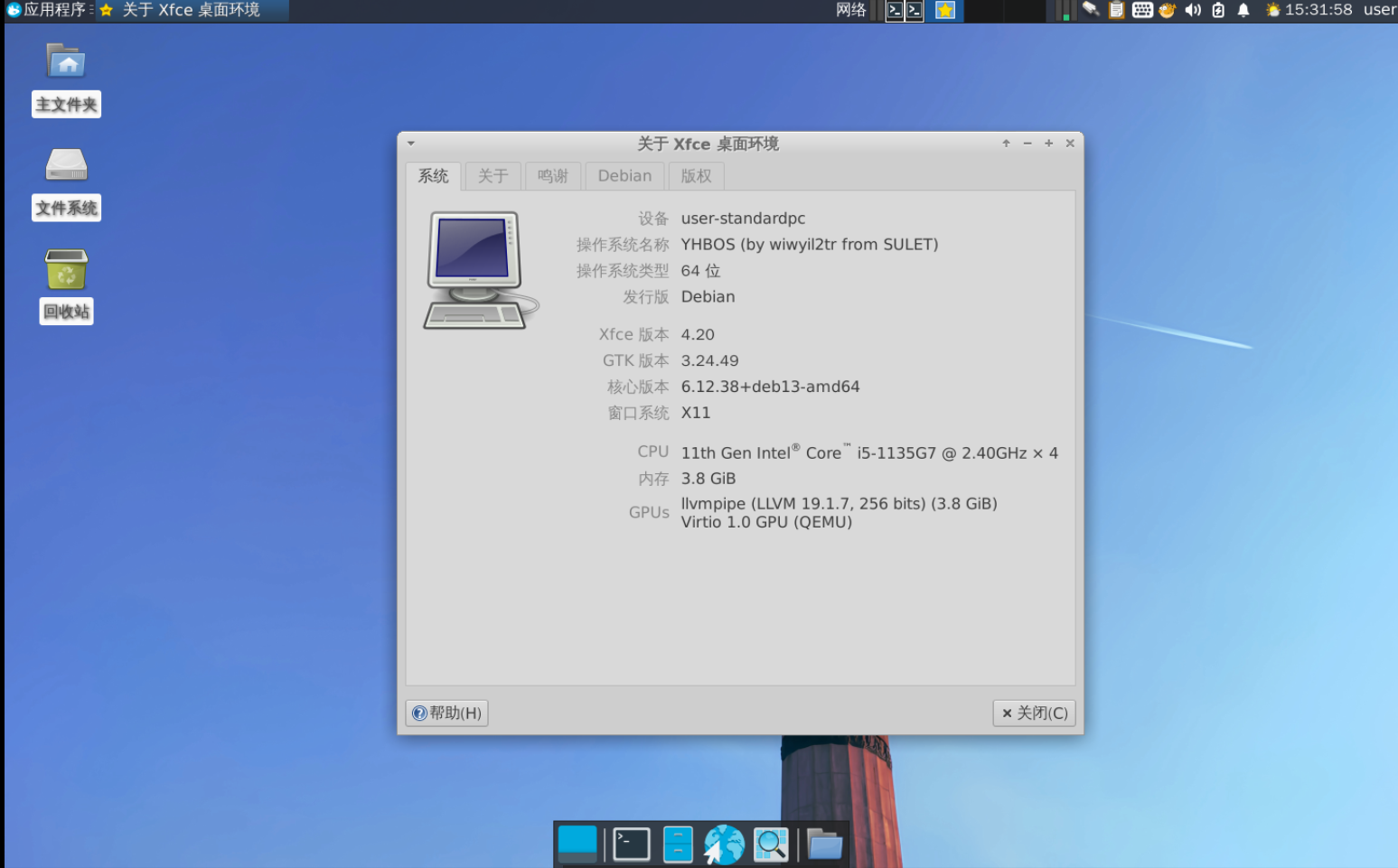
Task: Open the battery power manager tray icon
Action: [x=1218, y=10]
